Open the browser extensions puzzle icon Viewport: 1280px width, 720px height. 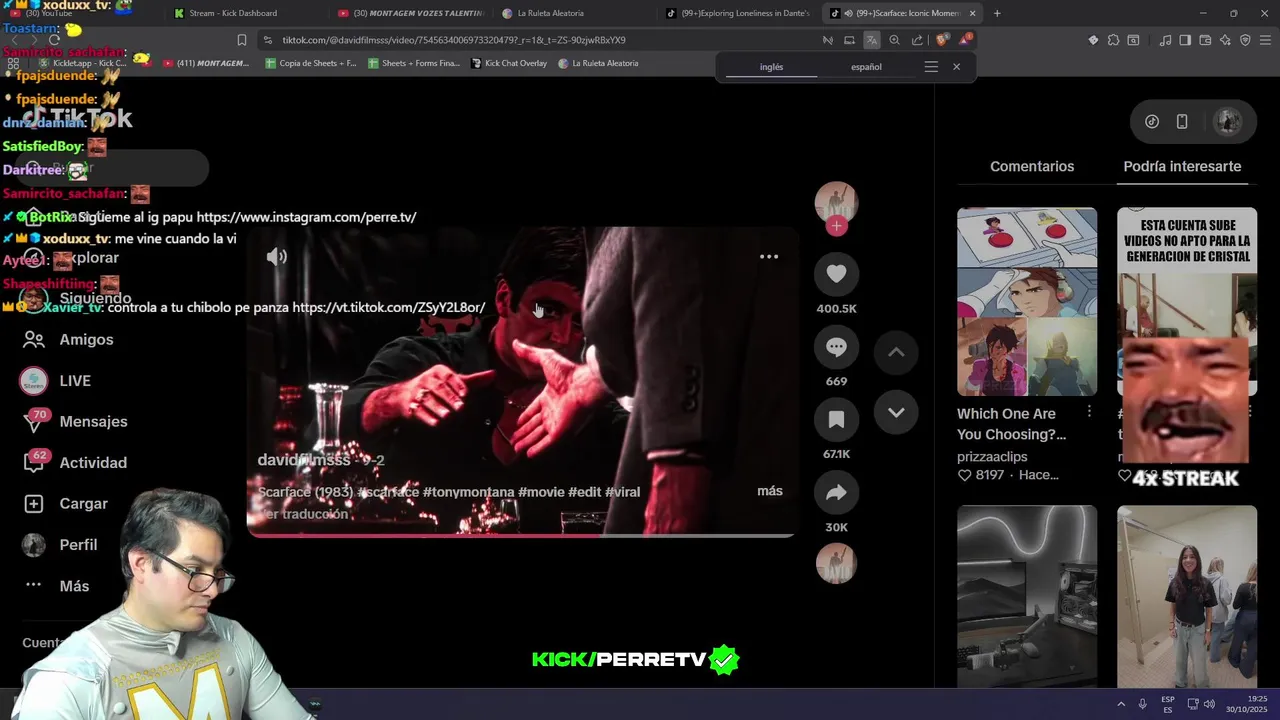(1113, 40)
